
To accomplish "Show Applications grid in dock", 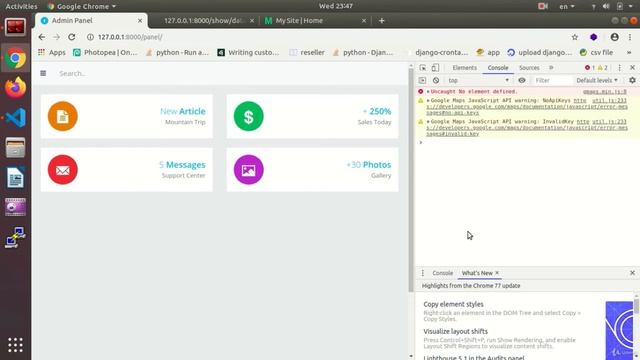I will click(x=16, y=345).
